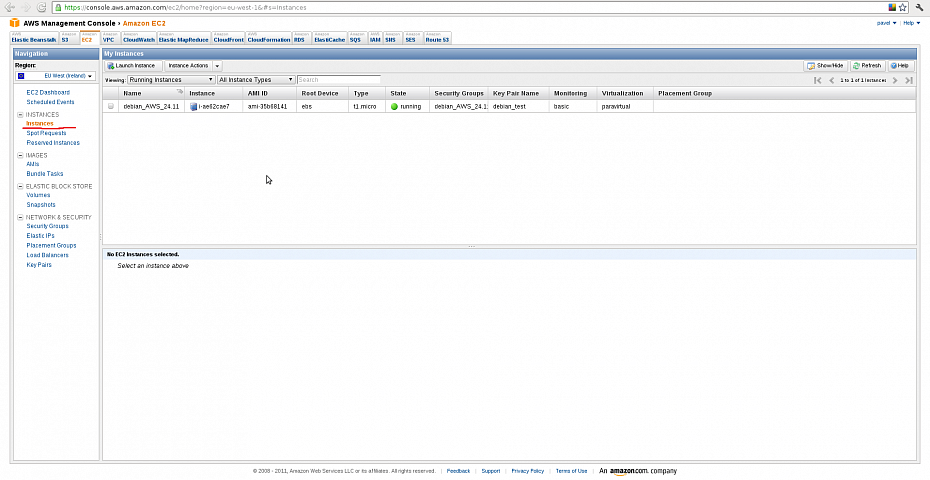Open the Security Groups navigation link

pyautogui.click(x=47, y=226)
